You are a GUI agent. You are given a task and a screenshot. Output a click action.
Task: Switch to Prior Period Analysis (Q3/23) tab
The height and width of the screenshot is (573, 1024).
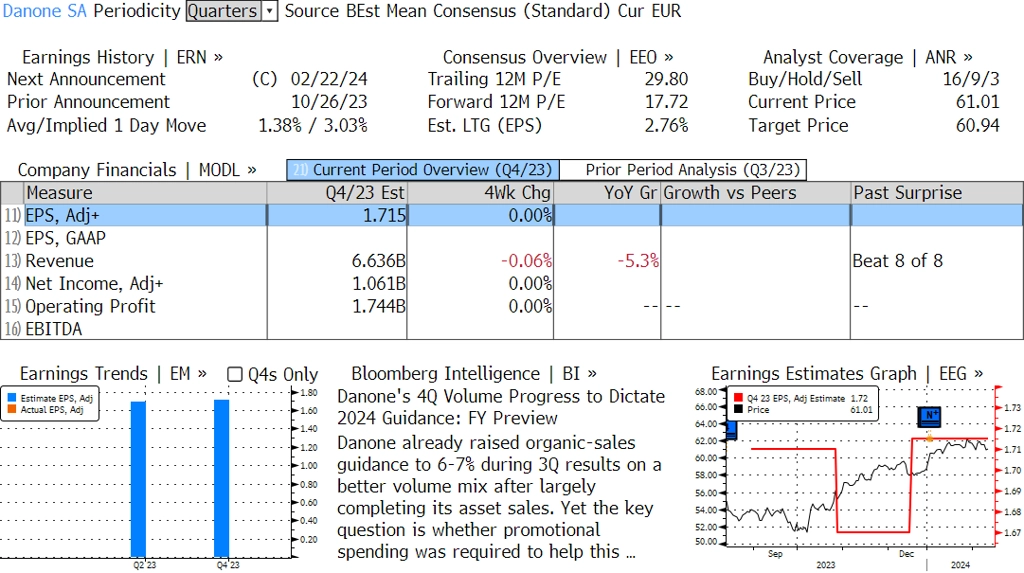click(684, 170)
